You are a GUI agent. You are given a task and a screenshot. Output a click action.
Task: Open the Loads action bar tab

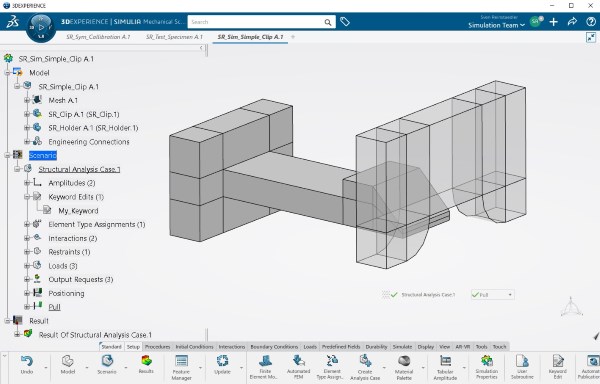(x=310, y=347)
